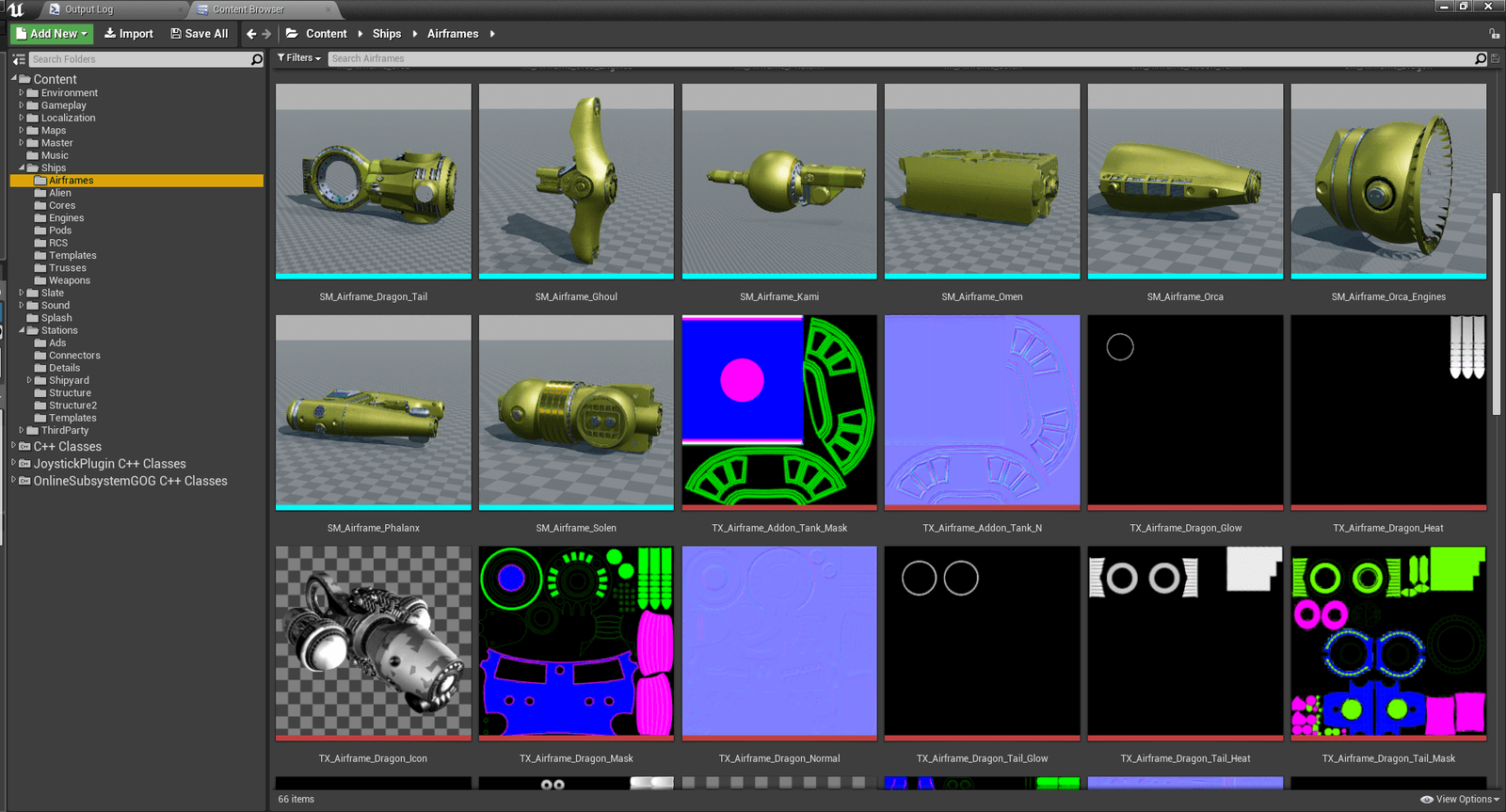Screen dimensions: 1506x812
Task: Expand the Gameplay folder
Action: click(x=22, y=105)
